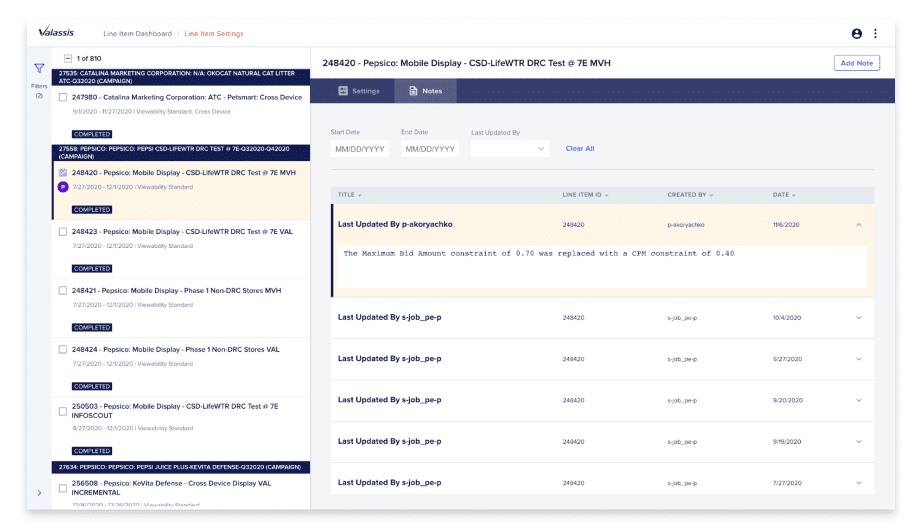Screen dimensions: 922x530
Task: Check the 248424 Phase 1 Non-DRC VAL item
Action: click(x=63, y=349)
